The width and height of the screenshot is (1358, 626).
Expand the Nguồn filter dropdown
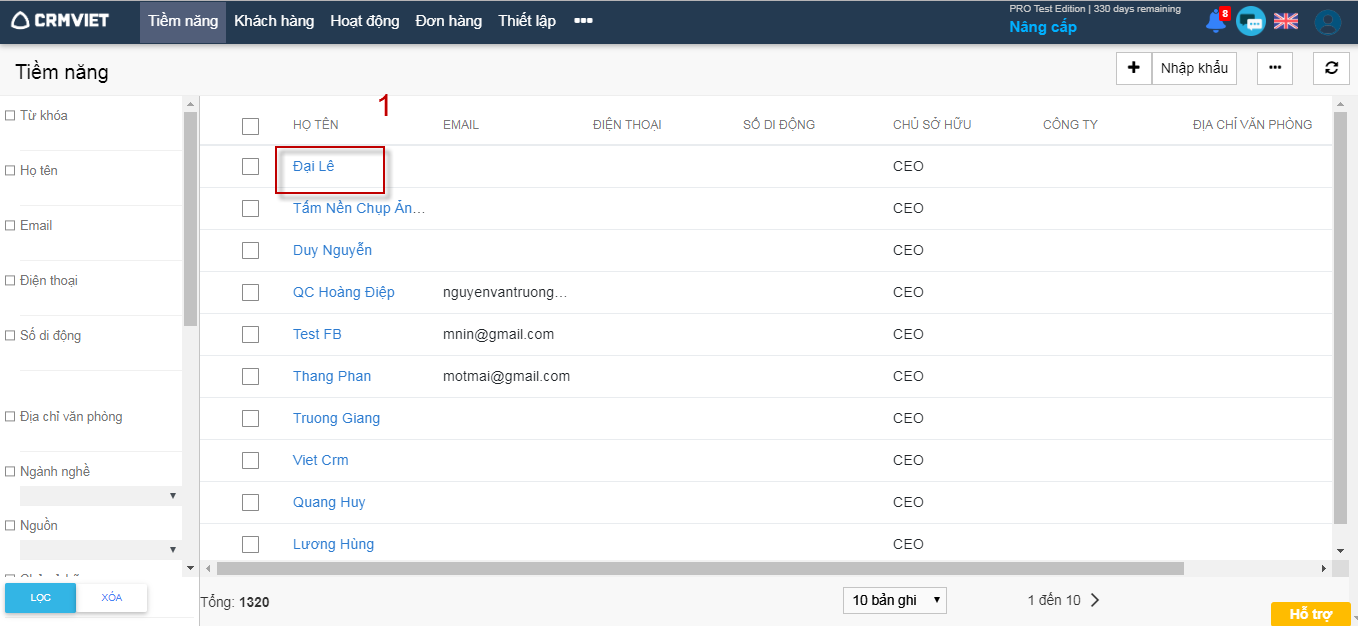[100, 550]
